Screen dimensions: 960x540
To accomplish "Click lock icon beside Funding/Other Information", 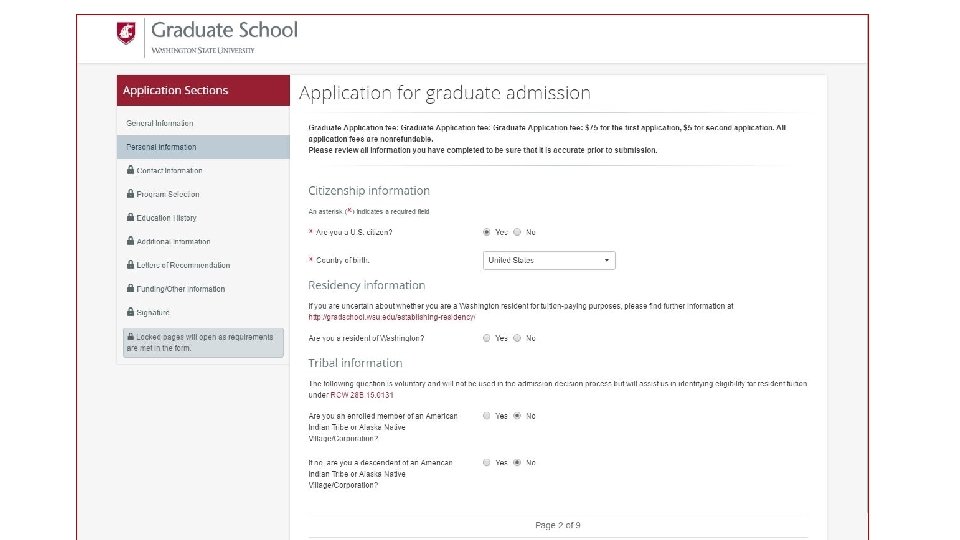I will 131,288.
